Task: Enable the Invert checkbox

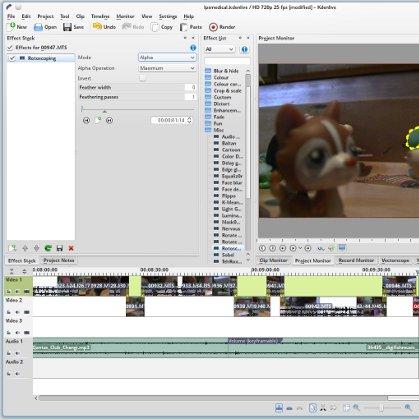Action: tap(142, 78)
